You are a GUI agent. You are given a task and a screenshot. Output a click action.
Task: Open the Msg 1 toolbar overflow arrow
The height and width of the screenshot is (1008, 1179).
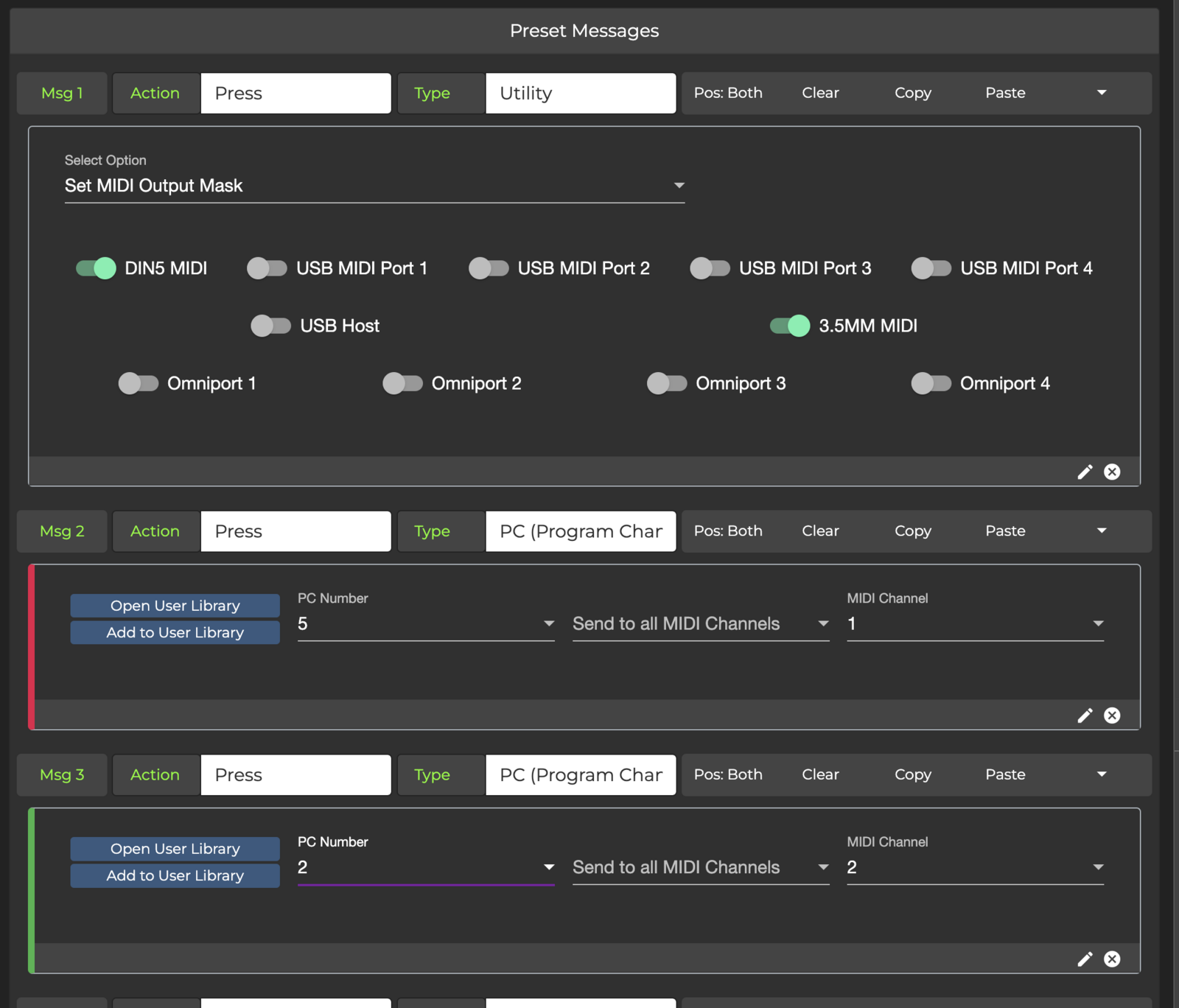click(1102, 93)
